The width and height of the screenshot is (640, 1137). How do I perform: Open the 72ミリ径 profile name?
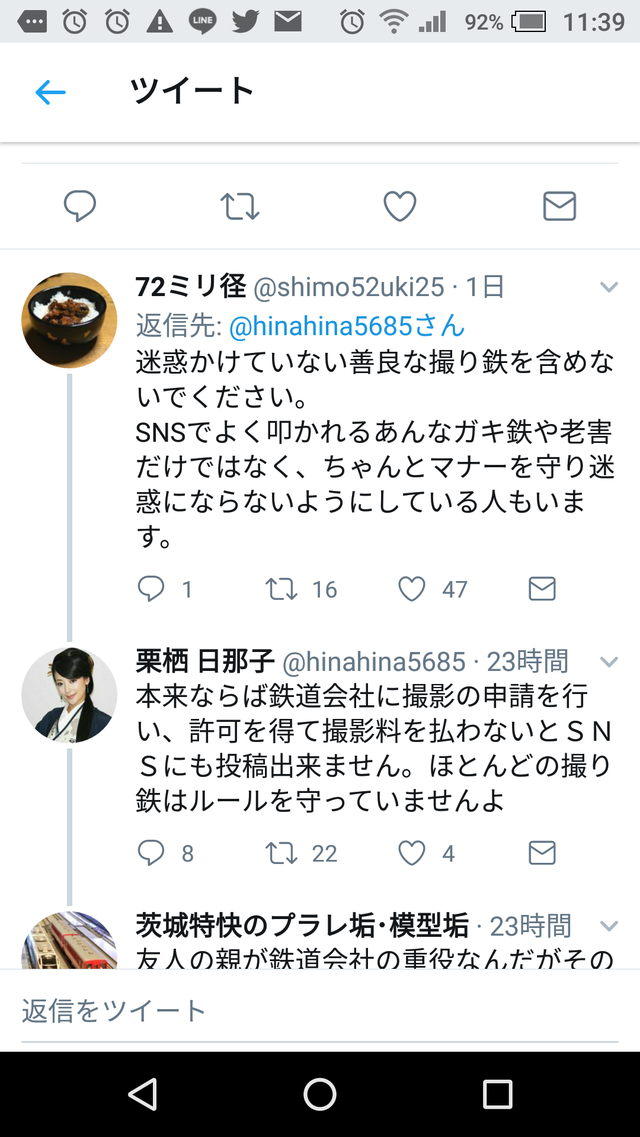tap(191, 287)
